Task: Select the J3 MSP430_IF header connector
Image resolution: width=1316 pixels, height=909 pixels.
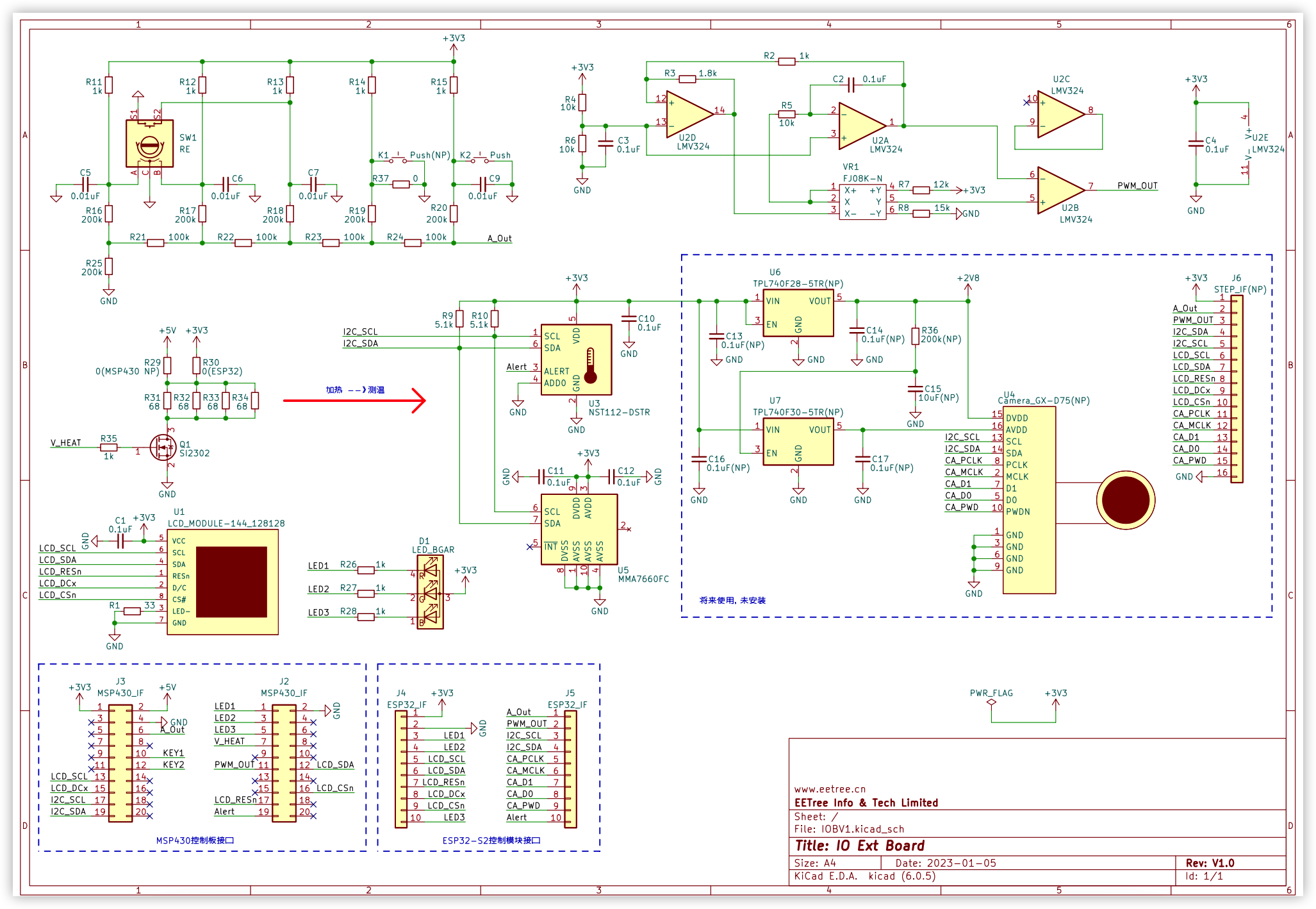Action: (120, 763)
